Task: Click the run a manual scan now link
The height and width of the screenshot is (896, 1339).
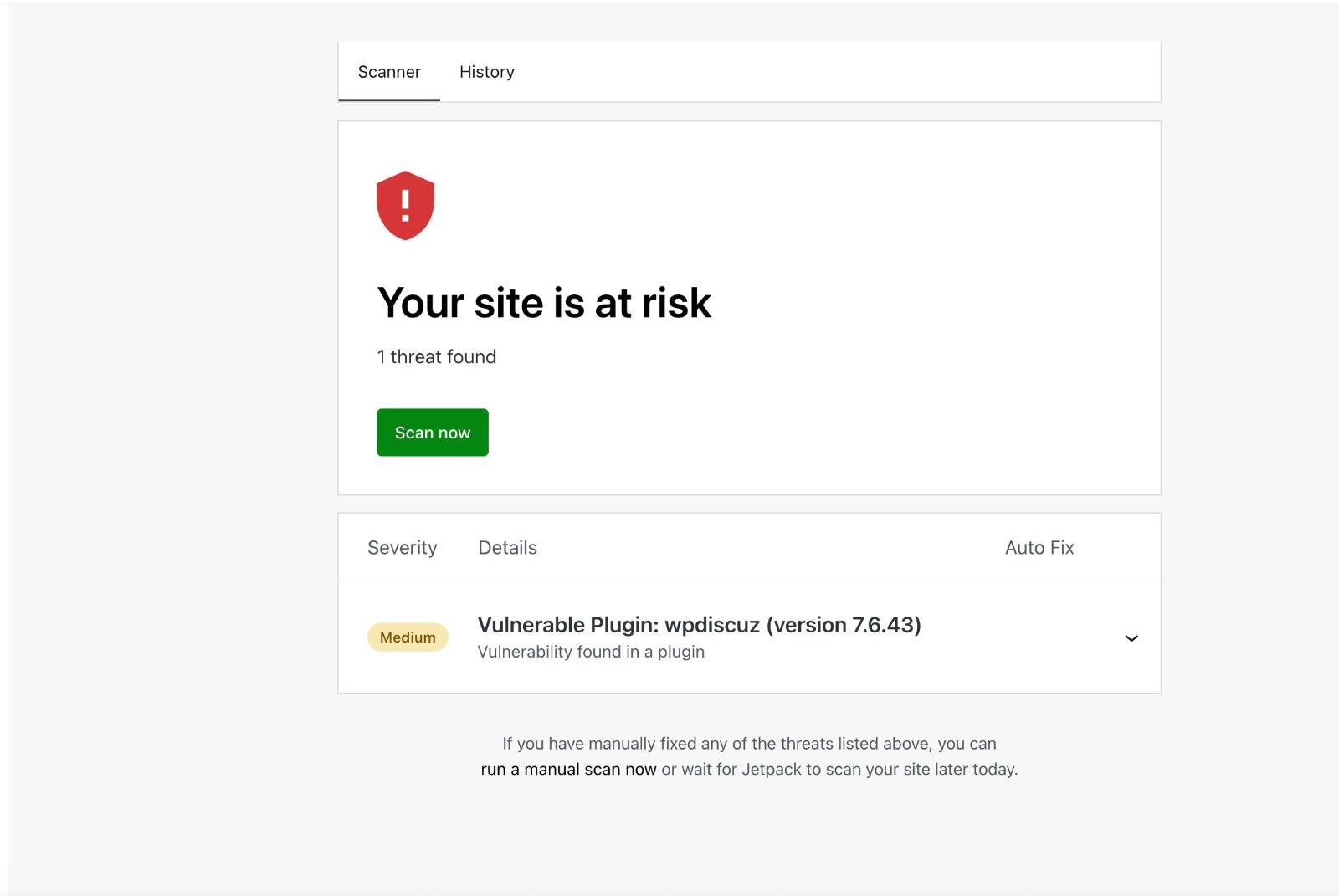Action: click(x=568, y=770)
